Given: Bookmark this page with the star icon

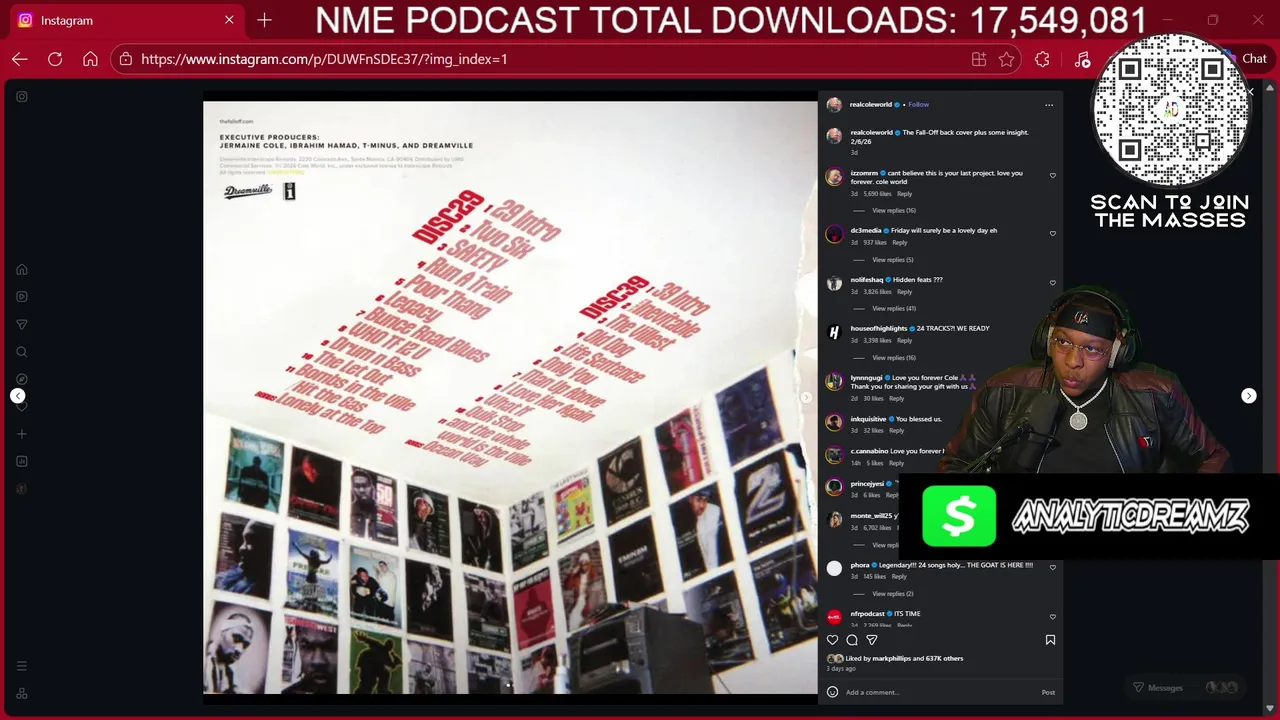Looking at the screenshot, I should [x=1006, y=59].
